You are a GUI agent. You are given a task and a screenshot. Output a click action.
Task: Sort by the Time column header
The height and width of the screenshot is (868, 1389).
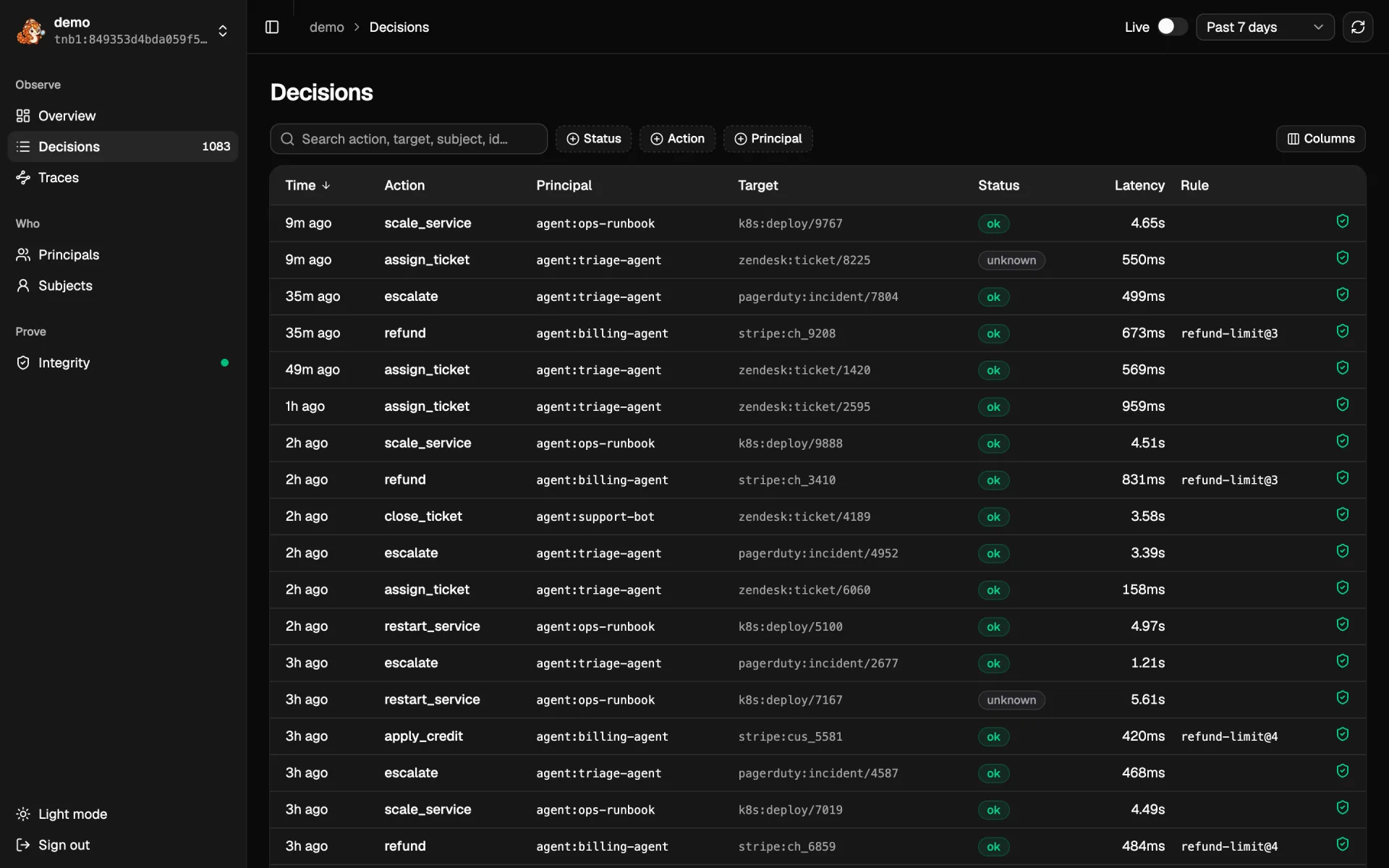pyautogui.click(x=307, y=185)
